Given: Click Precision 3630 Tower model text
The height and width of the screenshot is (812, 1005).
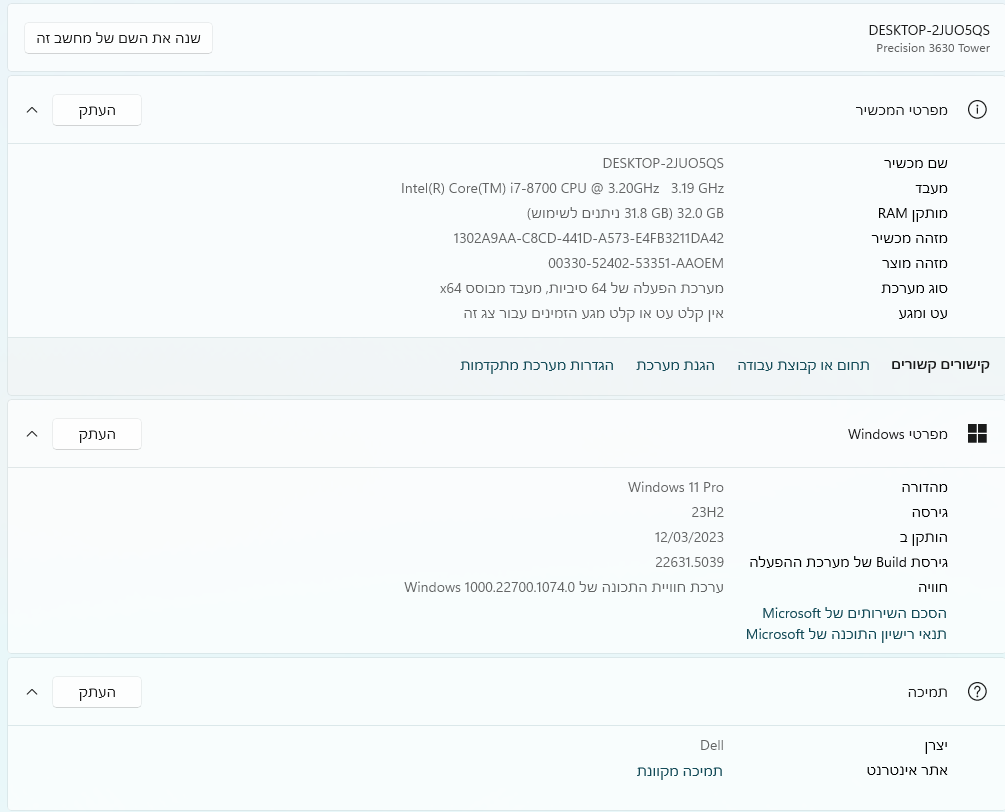Looking at the screenshot, I should click(x=933, y=48).
